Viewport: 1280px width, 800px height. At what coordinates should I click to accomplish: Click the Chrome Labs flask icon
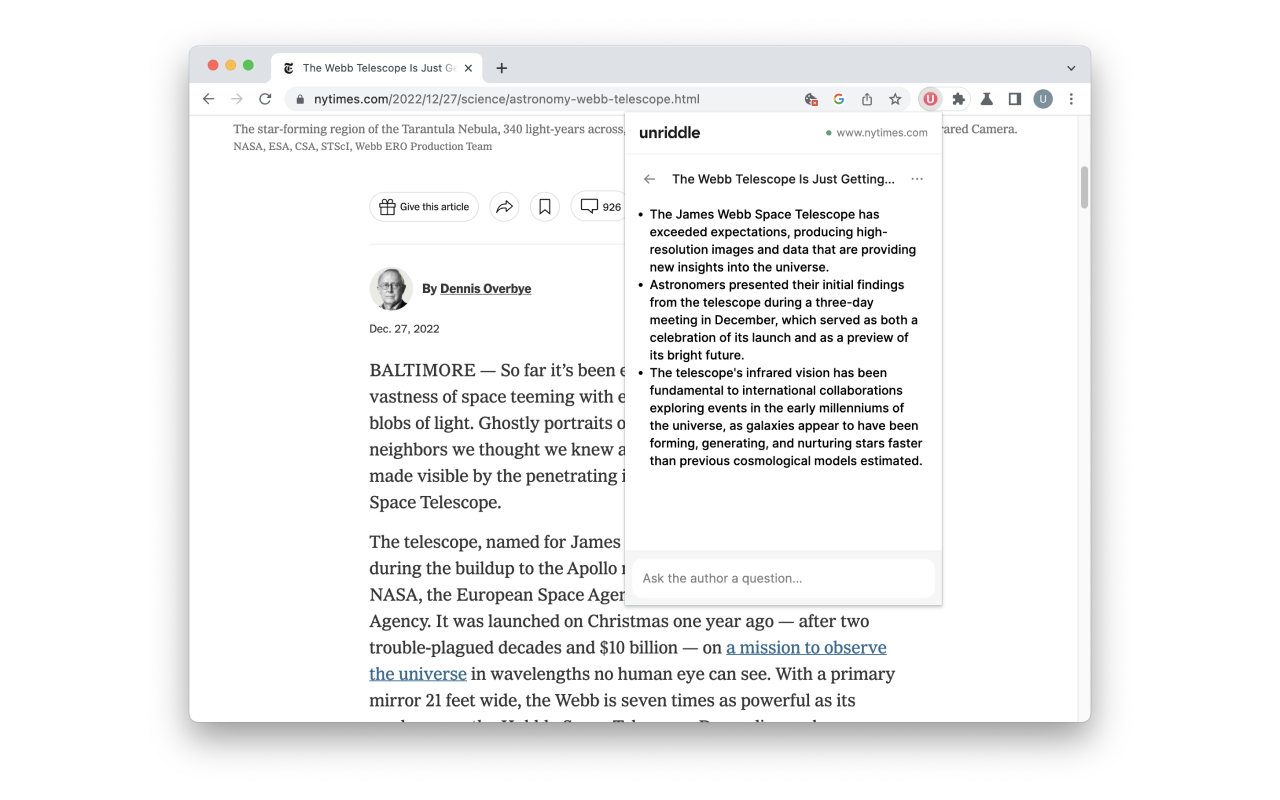click(x=987, y=99)
